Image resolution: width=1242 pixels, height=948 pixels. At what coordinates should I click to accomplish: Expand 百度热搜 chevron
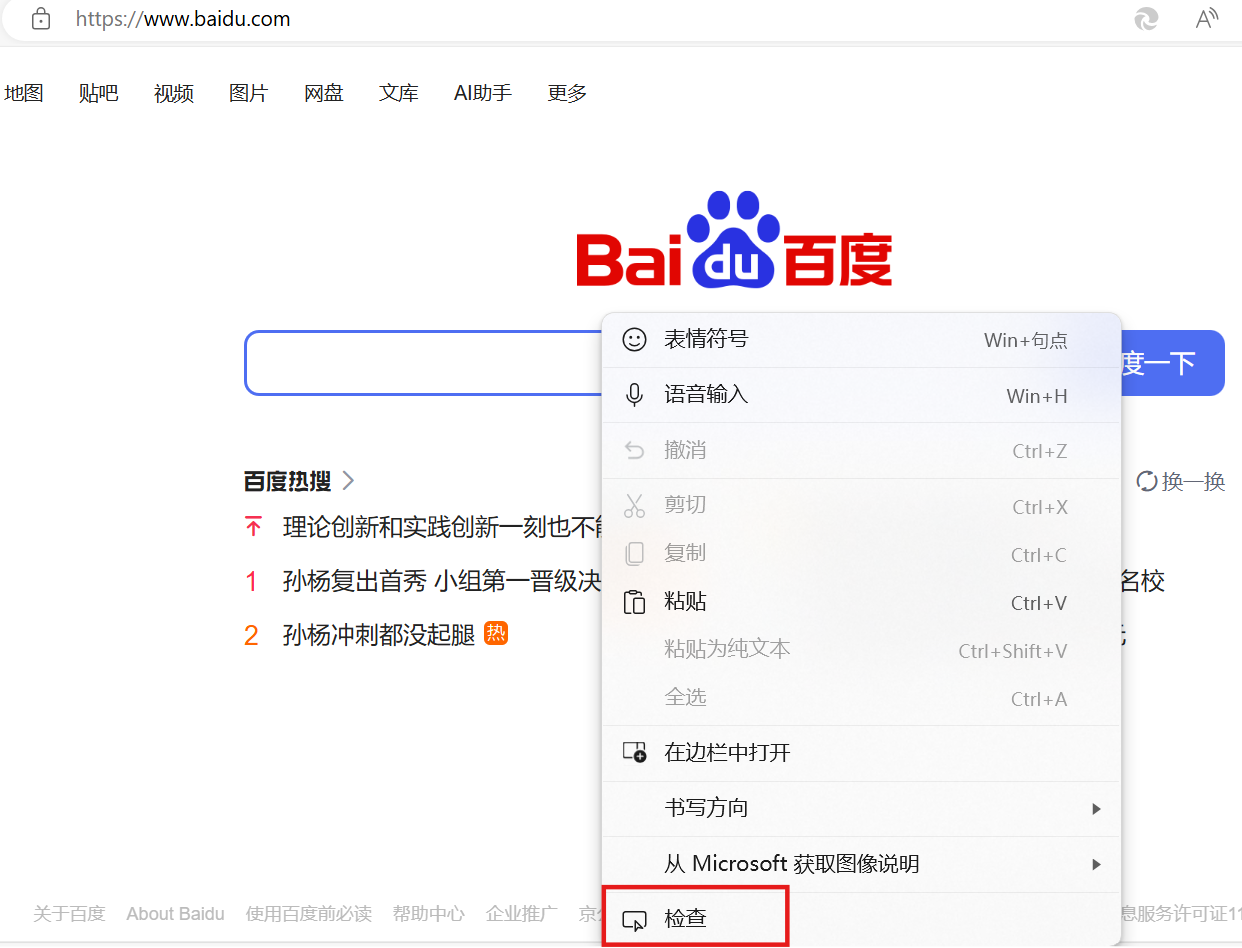coord(348,481)
